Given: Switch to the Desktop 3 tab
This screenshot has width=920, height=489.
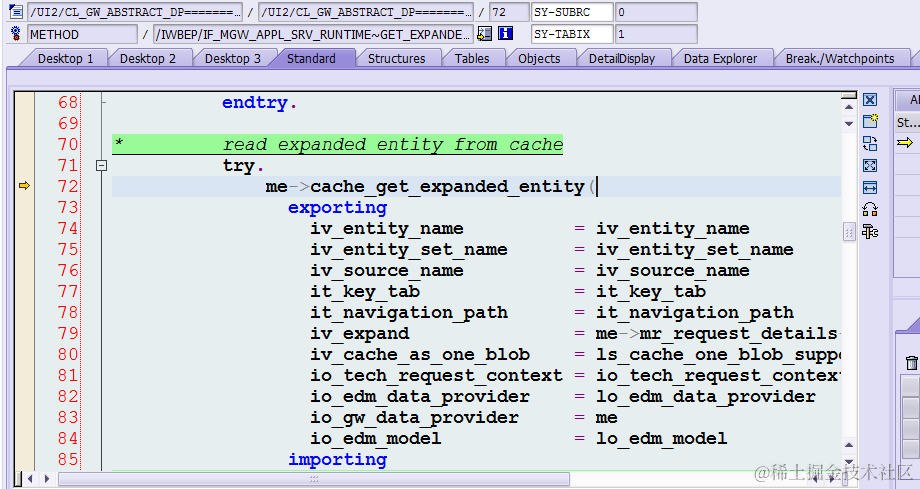Looking at the screenshot, I should click(232, 58).
